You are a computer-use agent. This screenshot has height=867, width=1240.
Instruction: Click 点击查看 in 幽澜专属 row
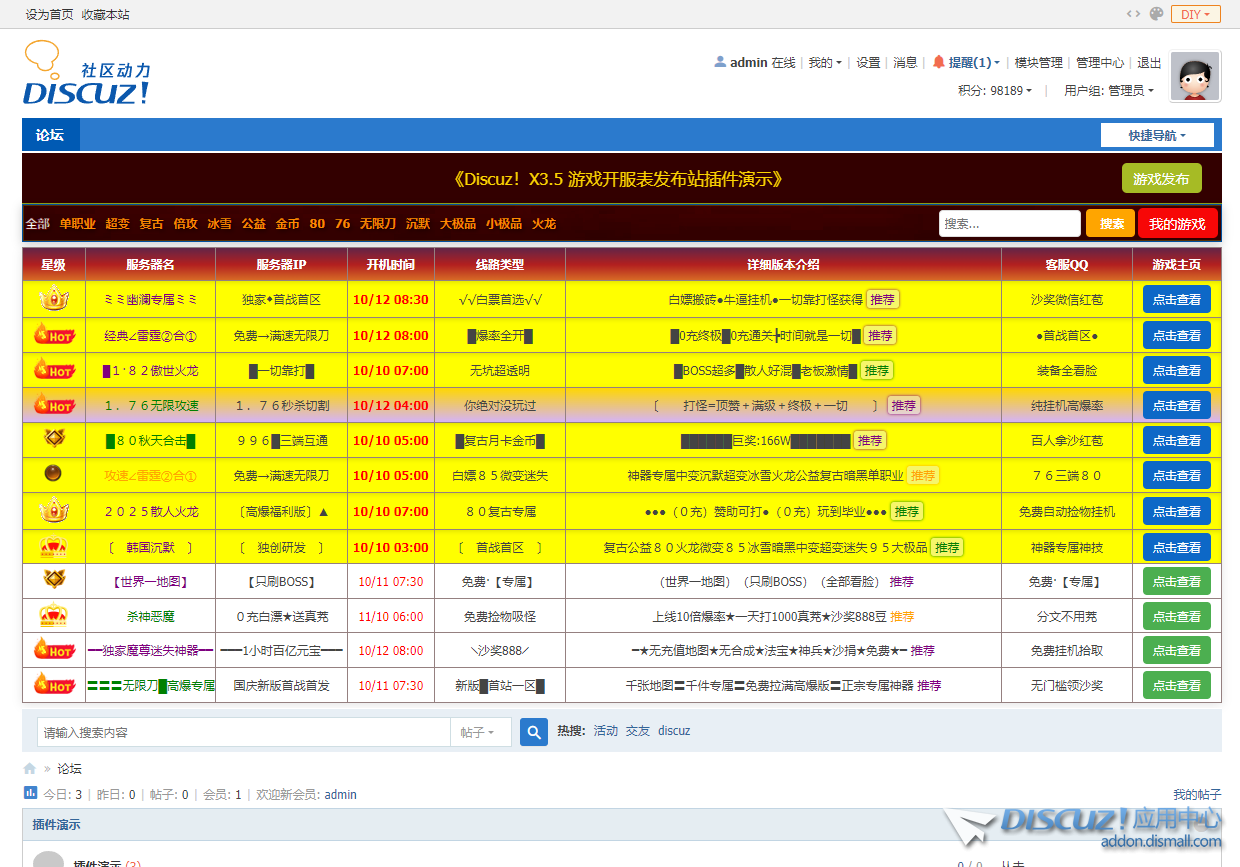point(1177,299)
